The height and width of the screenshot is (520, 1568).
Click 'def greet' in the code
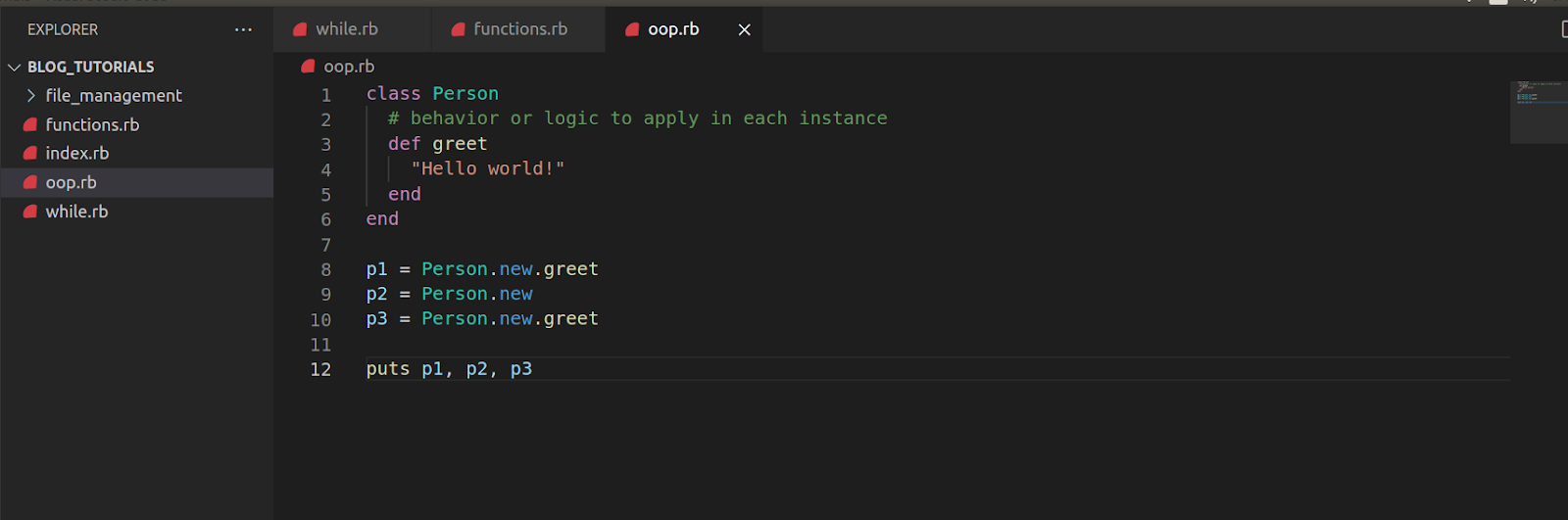pos(437,143)
